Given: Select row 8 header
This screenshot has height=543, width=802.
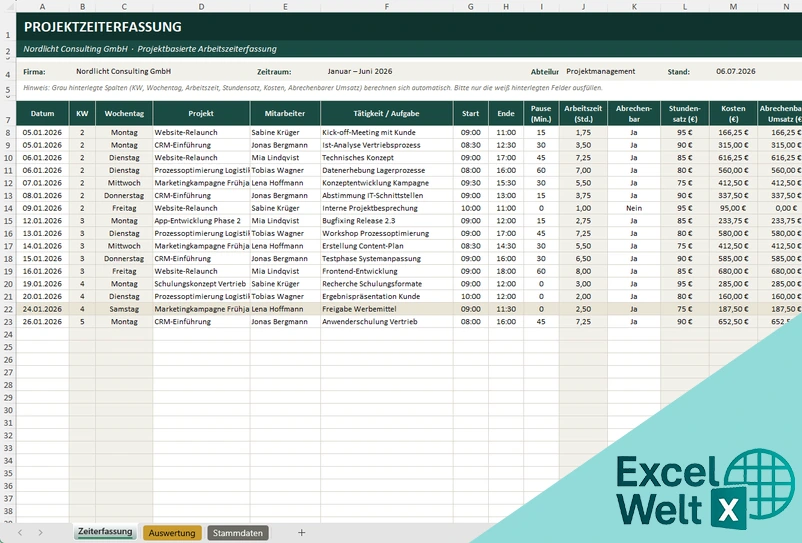Looking at the screenshot, I should (x=8, y=132).
